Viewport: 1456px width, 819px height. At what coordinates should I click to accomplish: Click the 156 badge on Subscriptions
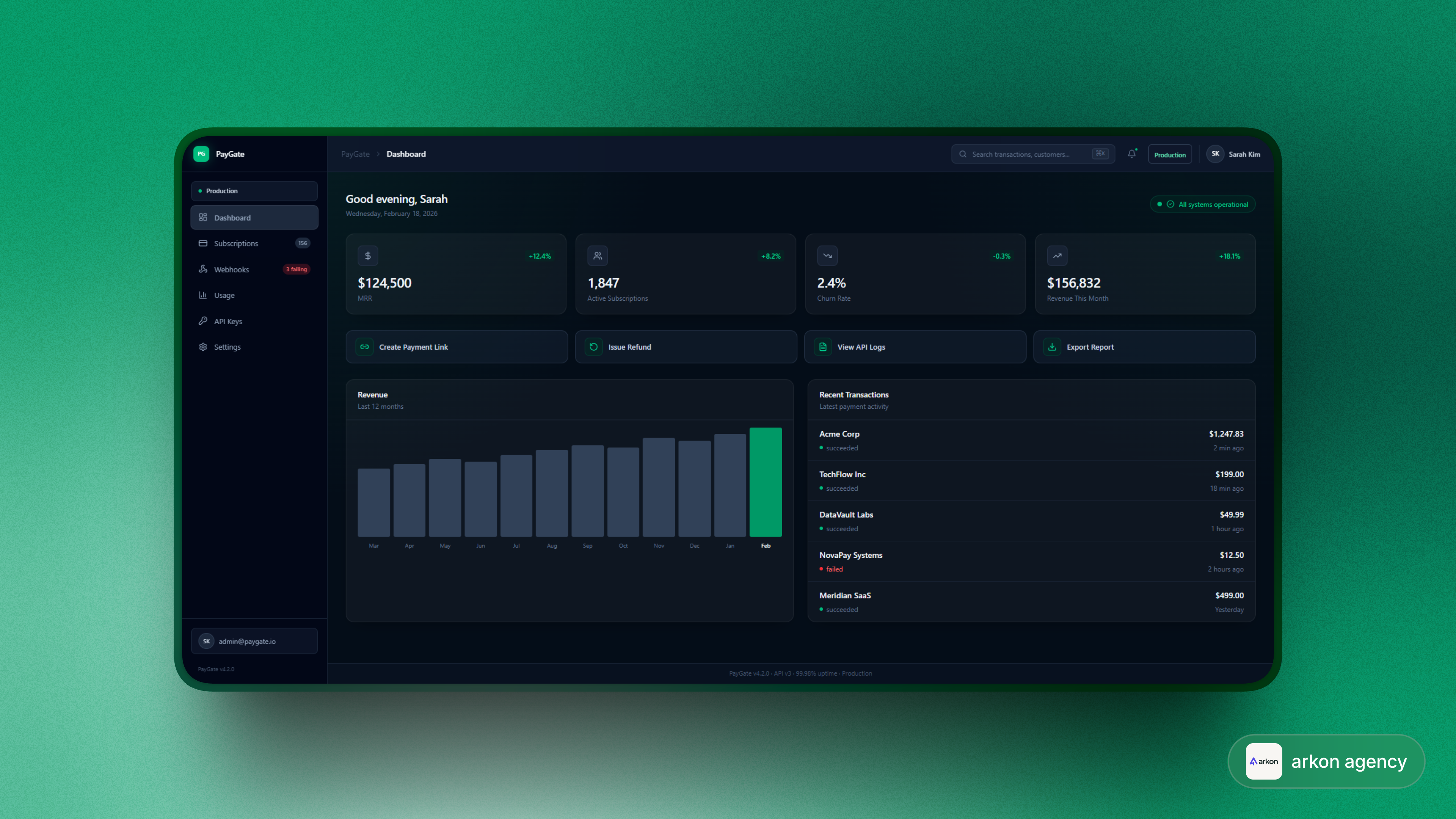tap(303, 243)
